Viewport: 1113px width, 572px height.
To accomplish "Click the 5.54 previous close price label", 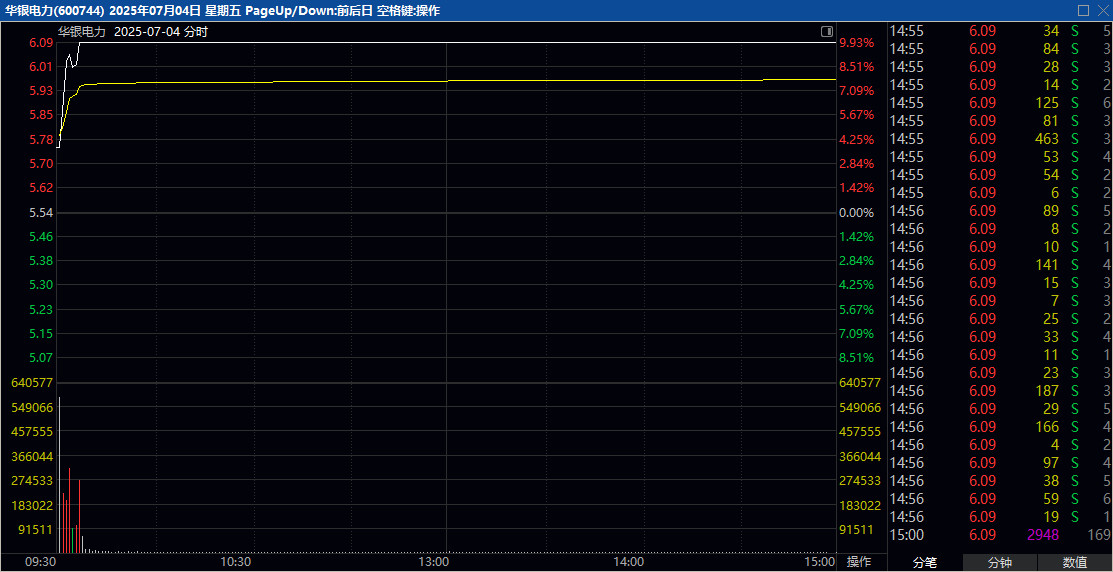I will 41,213.
